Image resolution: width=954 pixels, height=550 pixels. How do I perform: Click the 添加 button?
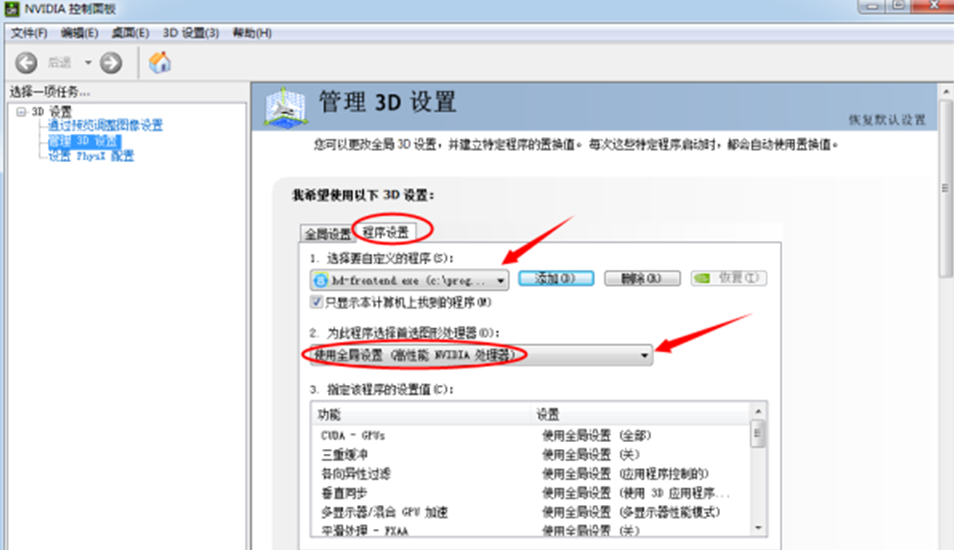(555, 279)
